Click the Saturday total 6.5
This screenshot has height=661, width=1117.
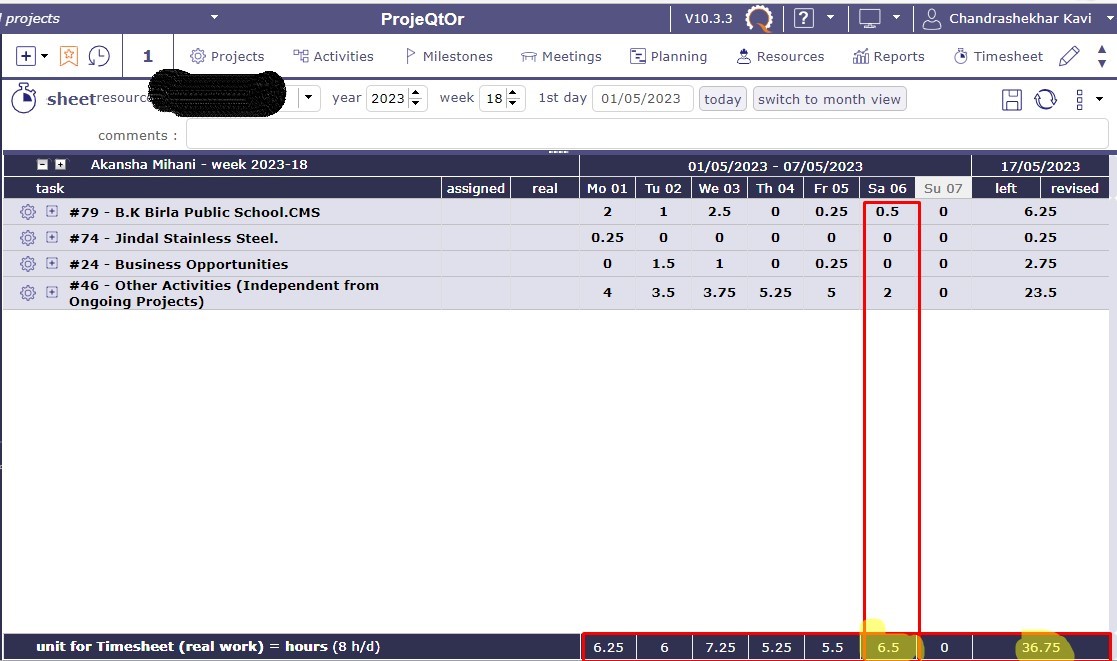pyautogui.click(x=888, y=647)
